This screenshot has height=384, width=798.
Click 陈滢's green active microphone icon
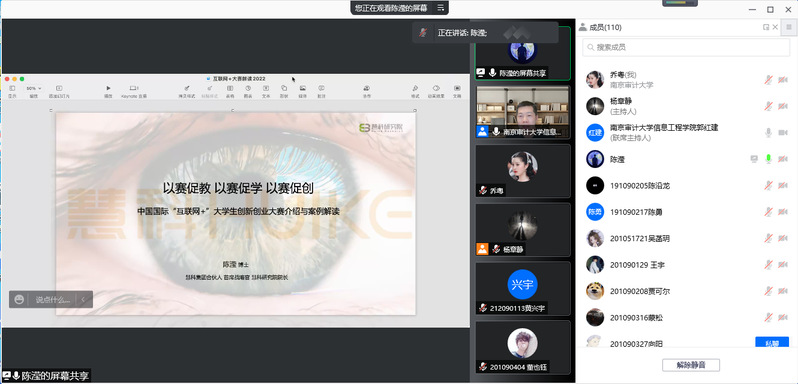click(x=768, y=159)
